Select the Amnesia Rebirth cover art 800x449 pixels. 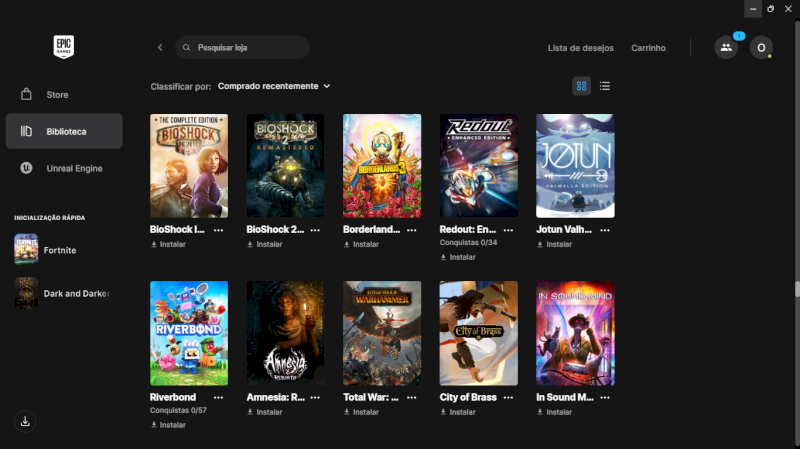(285, 333)
